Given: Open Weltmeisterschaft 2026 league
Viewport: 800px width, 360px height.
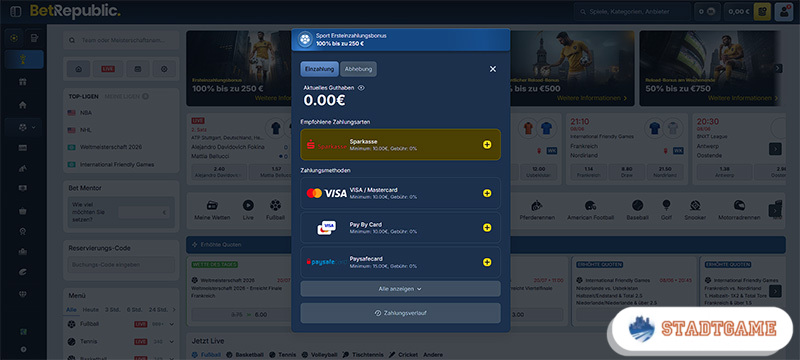Looking at the screenshot, I should (111, 147).
